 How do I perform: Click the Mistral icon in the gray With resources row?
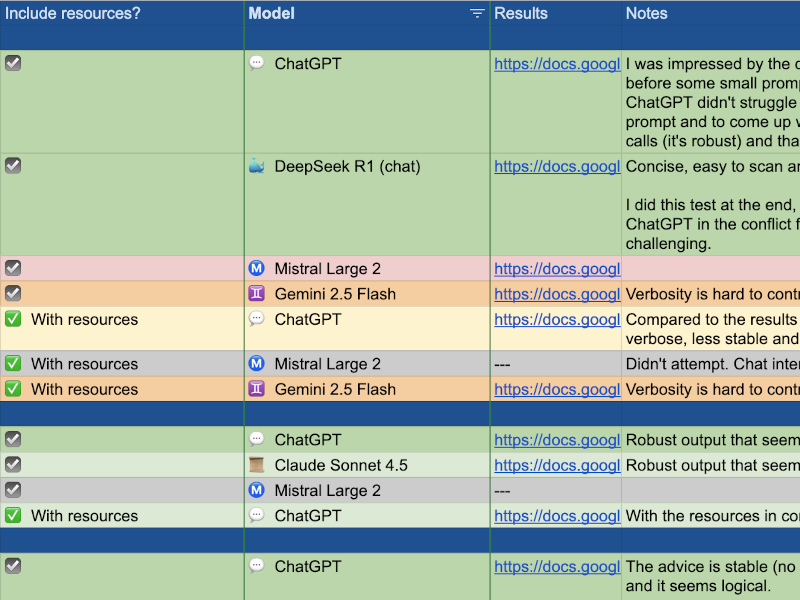click(x=257, y=364)
